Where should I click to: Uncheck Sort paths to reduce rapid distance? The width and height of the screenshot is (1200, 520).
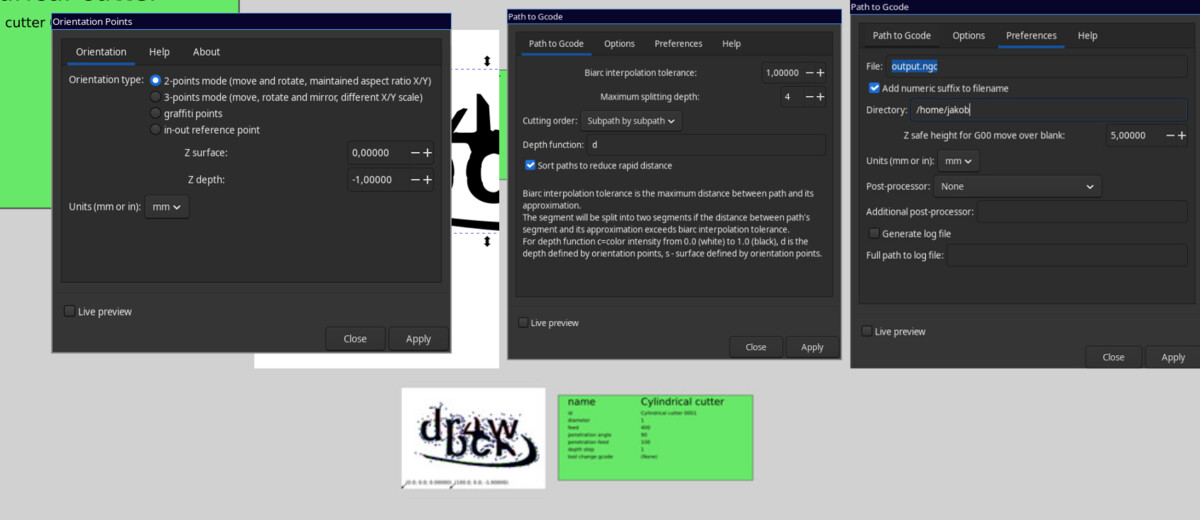(530, 165)
